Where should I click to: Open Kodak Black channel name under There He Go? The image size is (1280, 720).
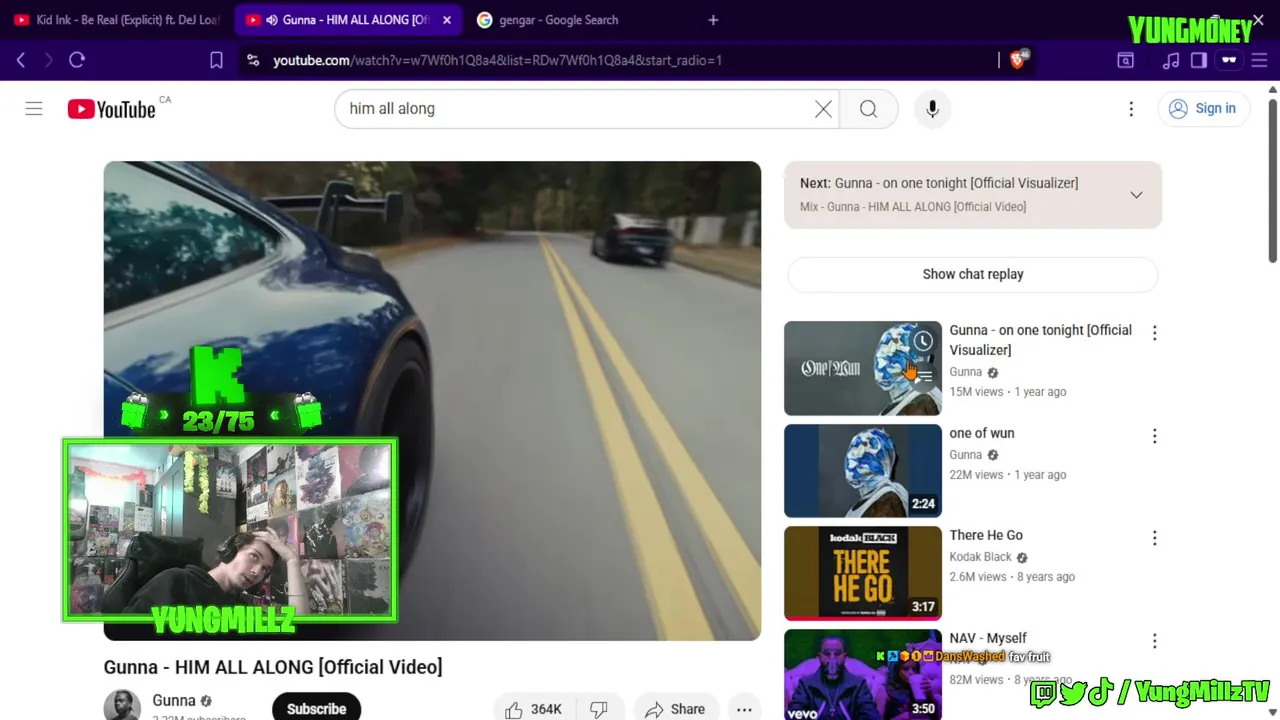pyautogui.click(x=980, y=557)
